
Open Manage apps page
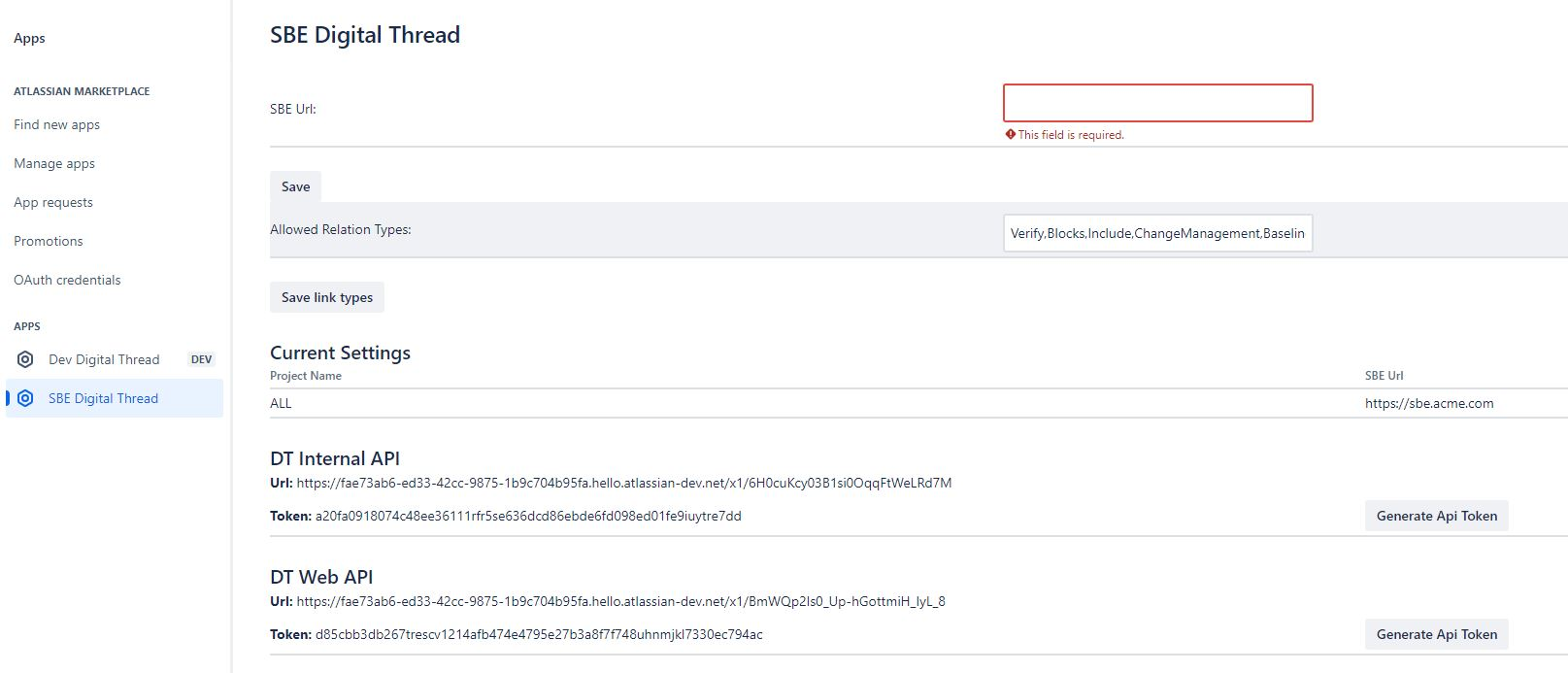54,163
